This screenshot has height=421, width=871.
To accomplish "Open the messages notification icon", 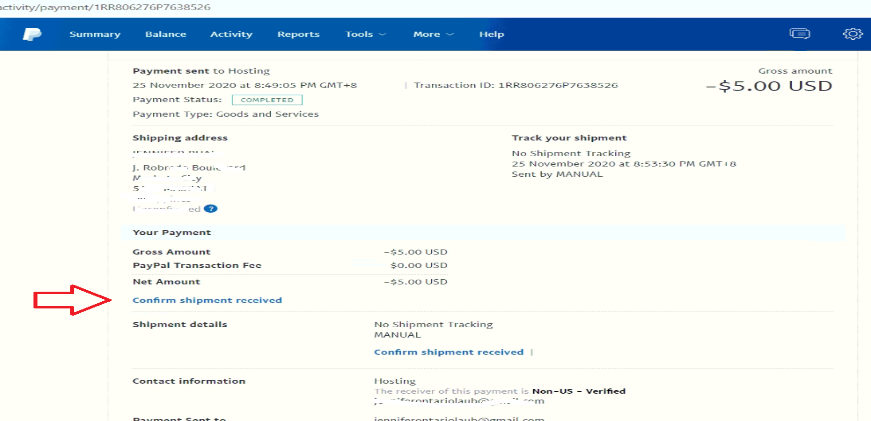I will tap(799, 34).
